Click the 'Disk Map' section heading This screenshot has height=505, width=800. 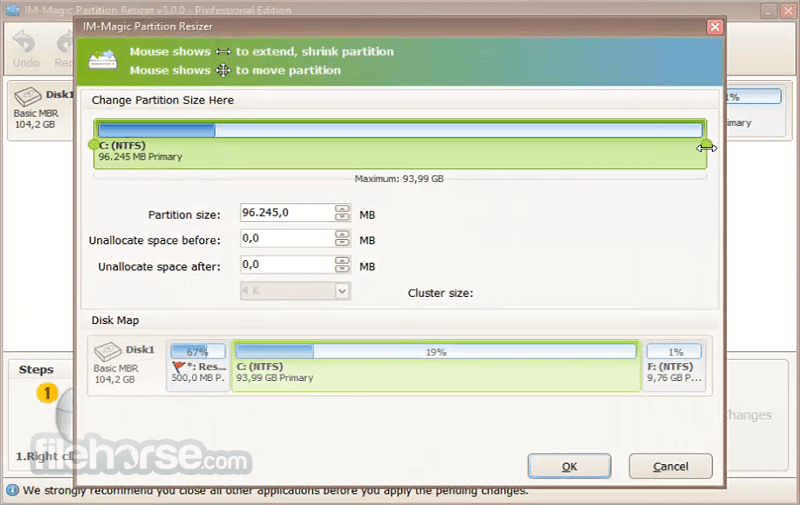(115, 320)
